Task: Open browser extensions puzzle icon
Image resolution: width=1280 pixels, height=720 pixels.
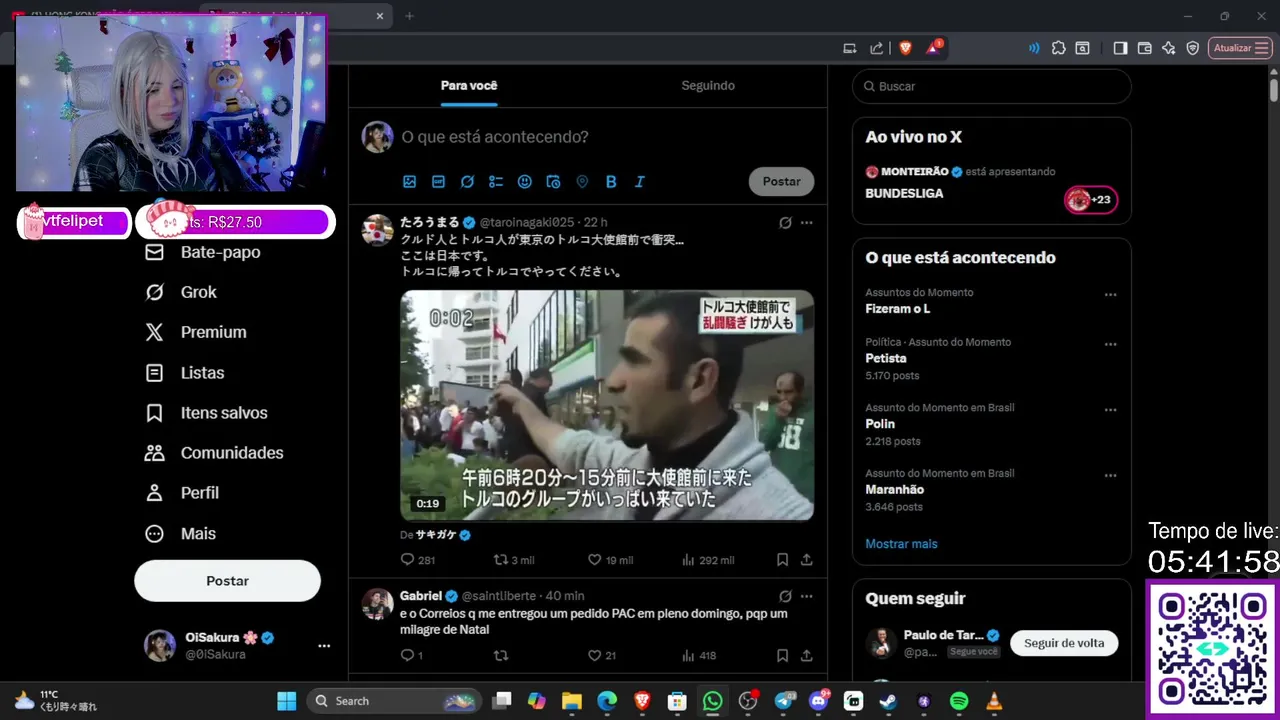Action: [x=1058, y=48]
